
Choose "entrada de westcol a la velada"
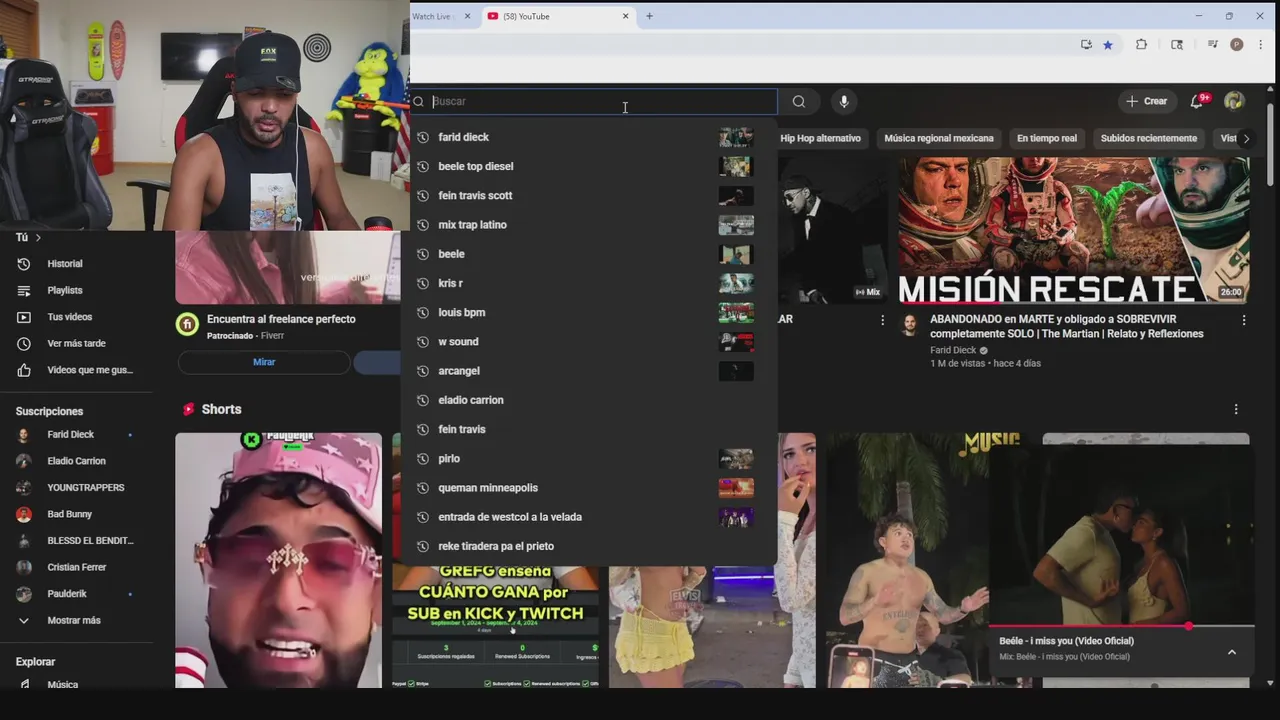[x=589, y=517]
